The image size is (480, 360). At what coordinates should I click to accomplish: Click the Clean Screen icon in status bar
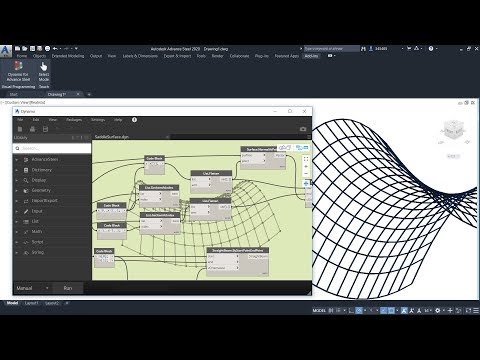click(468, 310)
